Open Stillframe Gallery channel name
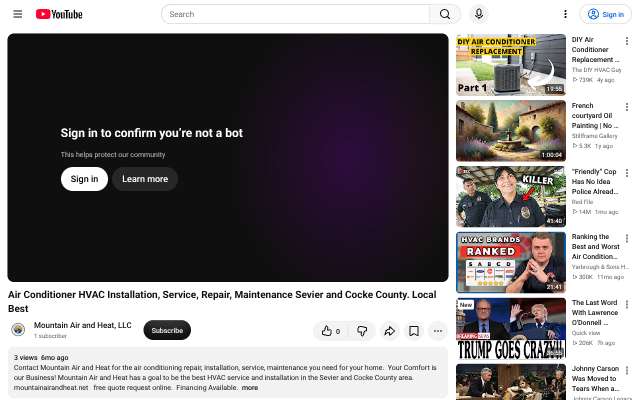 pos(594,136)
